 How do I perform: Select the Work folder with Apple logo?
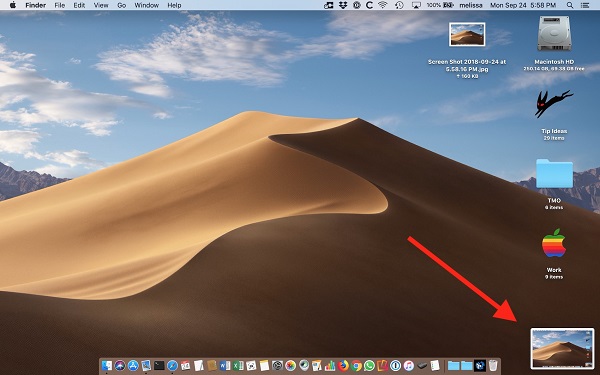point(554,243)
